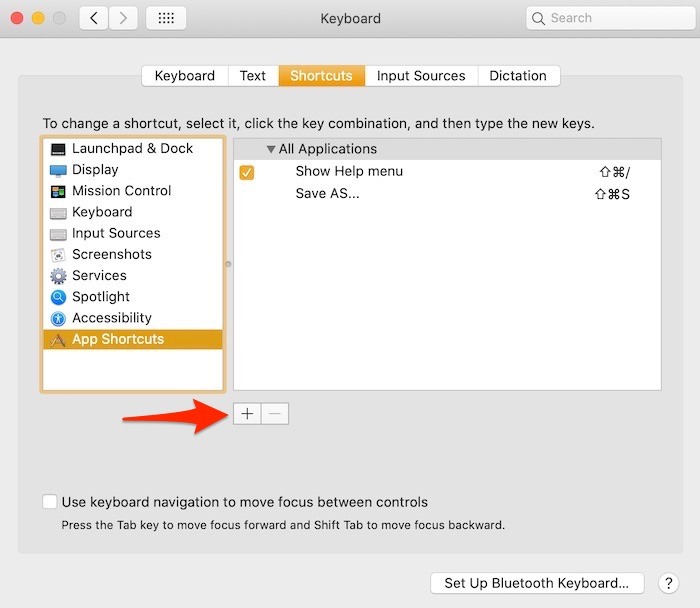The image size is (700, 608).
Task: Remove shortcut with minus button
Action: pos(275,414)
